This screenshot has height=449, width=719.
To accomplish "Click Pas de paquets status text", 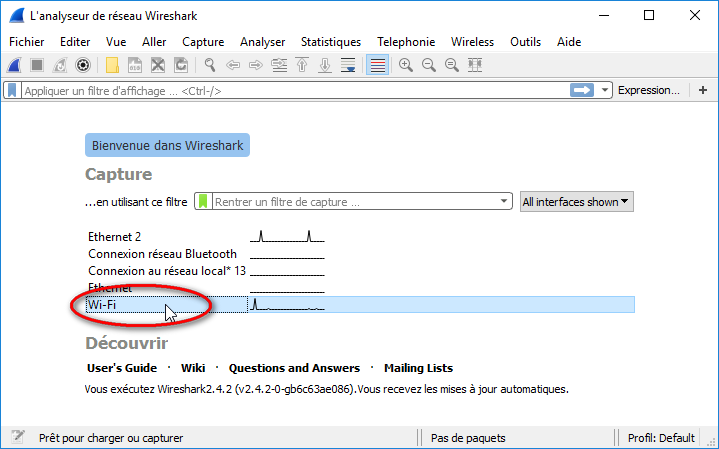I will tap(468, 438).
